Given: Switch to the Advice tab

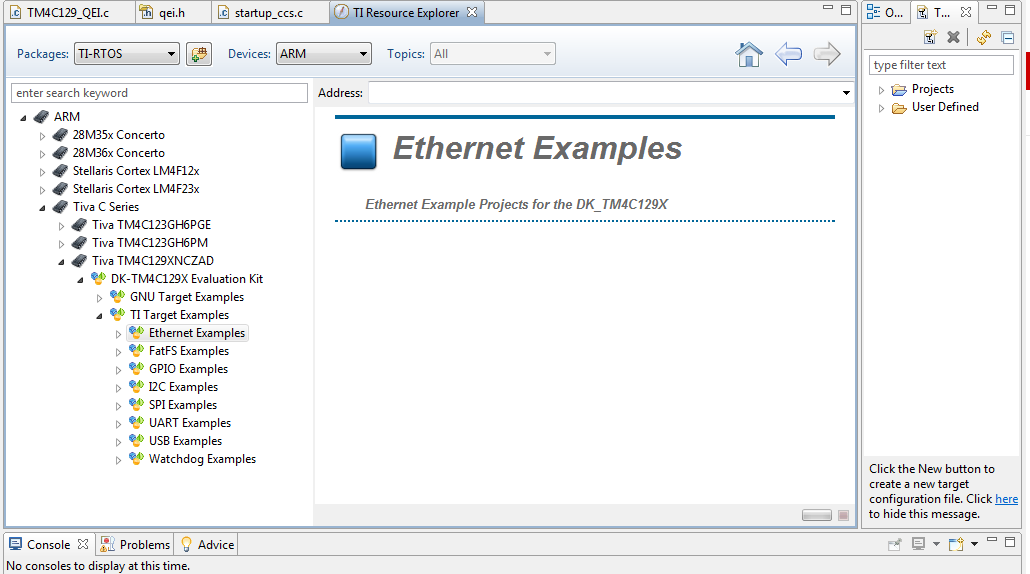Looking at the screenshot, I should [207, 544].
